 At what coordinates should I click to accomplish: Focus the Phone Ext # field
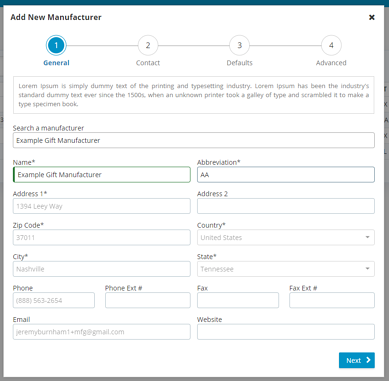148,300
